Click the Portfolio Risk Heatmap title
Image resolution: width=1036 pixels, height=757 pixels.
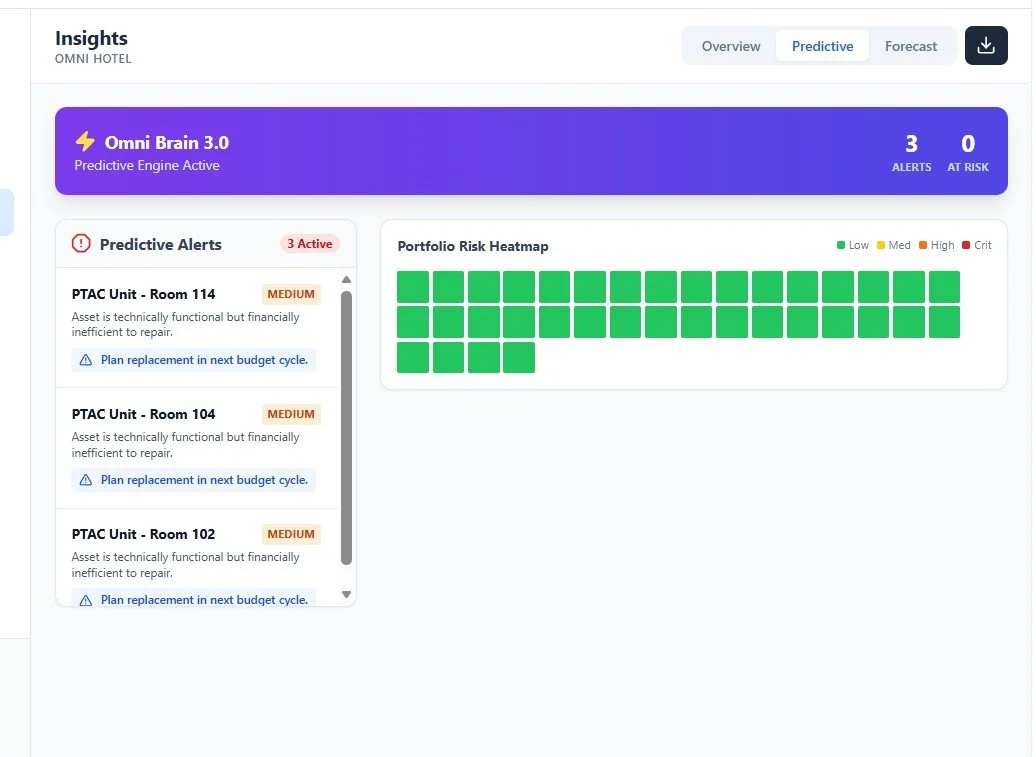coord(473,246)
